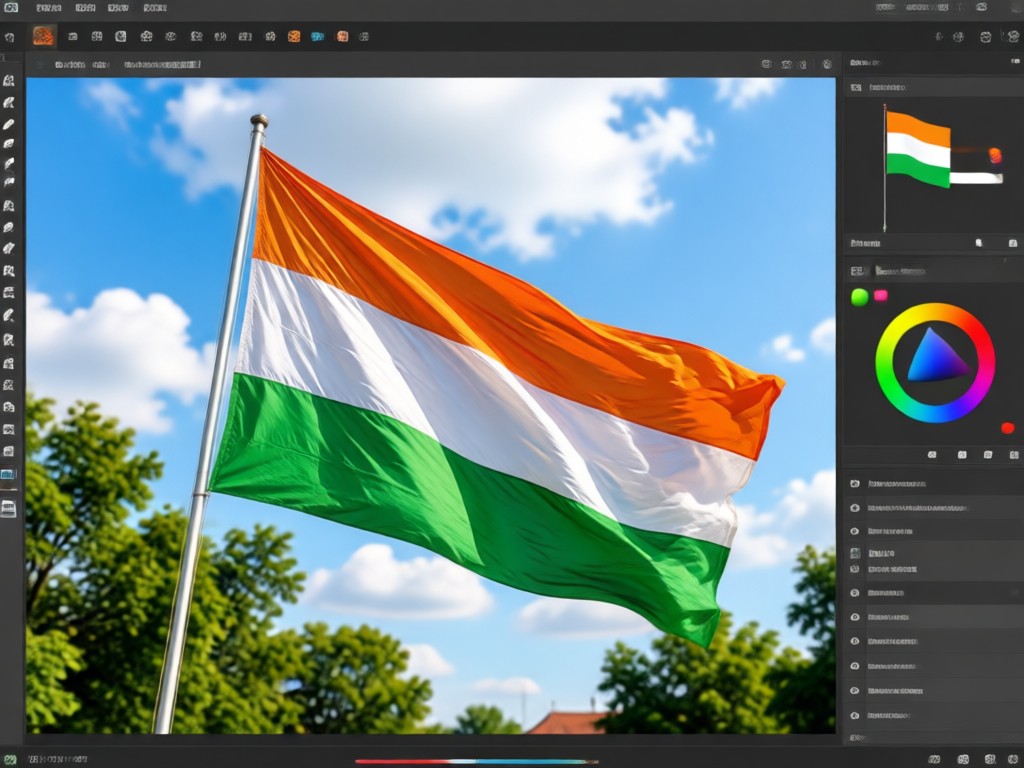Toggle the bottommost eye icon in the layers list
Viewport: 1024px width, 768px height.
(855, 716)
